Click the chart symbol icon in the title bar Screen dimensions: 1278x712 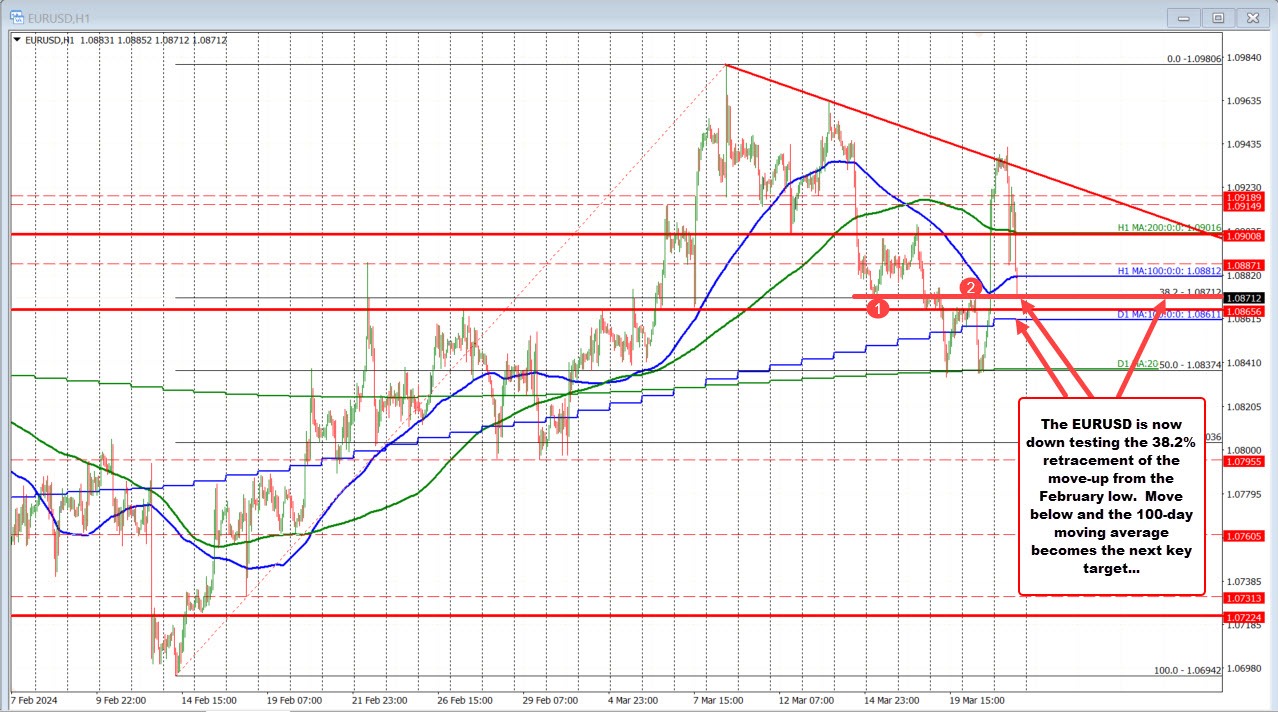[17, 17]
